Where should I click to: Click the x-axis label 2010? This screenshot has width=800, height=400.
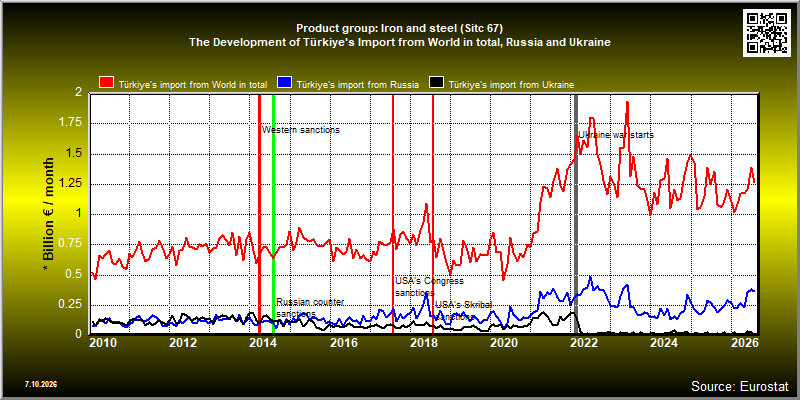[103, 342]
